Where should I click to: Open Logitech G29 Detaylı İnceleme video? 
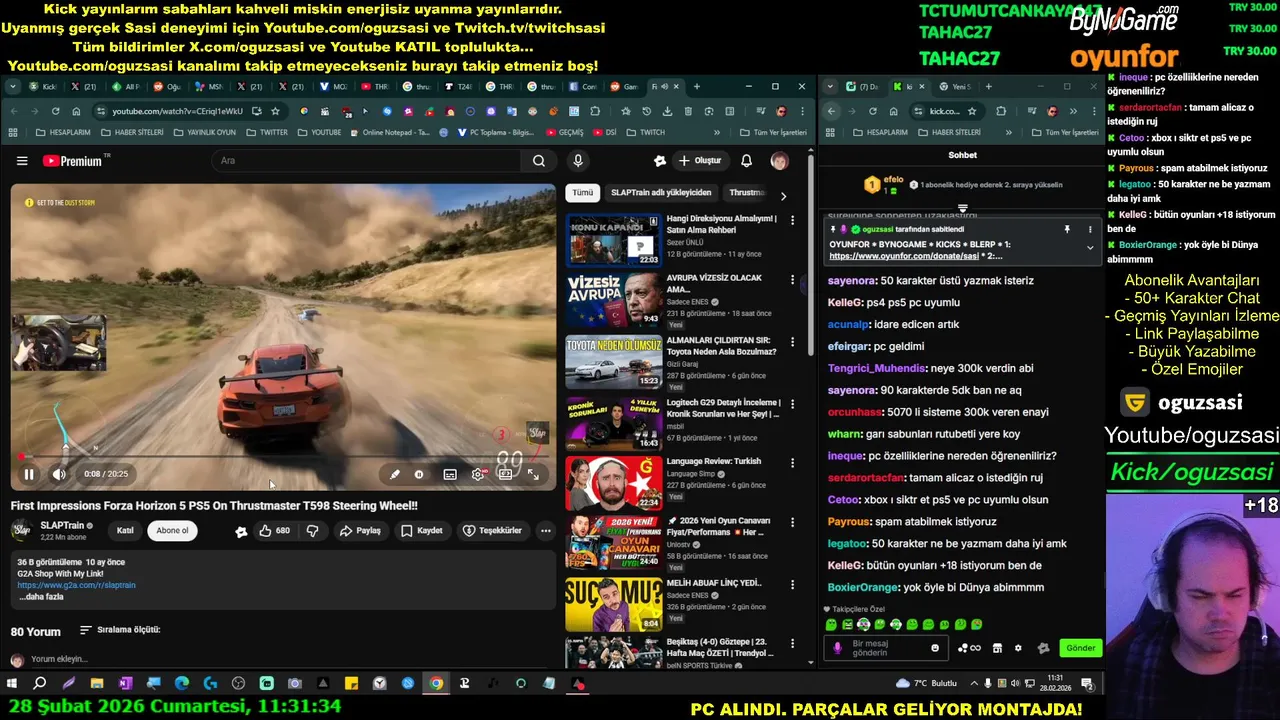pyautogui.click(x=614, y=424)
